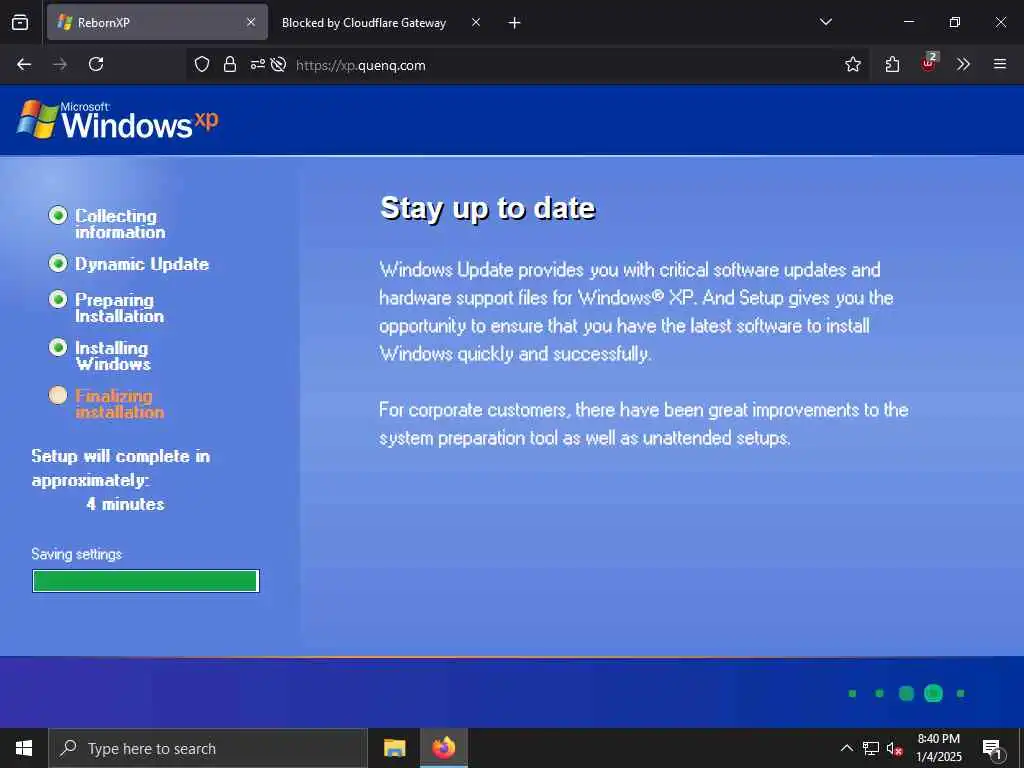Screen dimensions: 1024x768
Task: Open the Extensions puzzle icon
Action: point(892,64)
